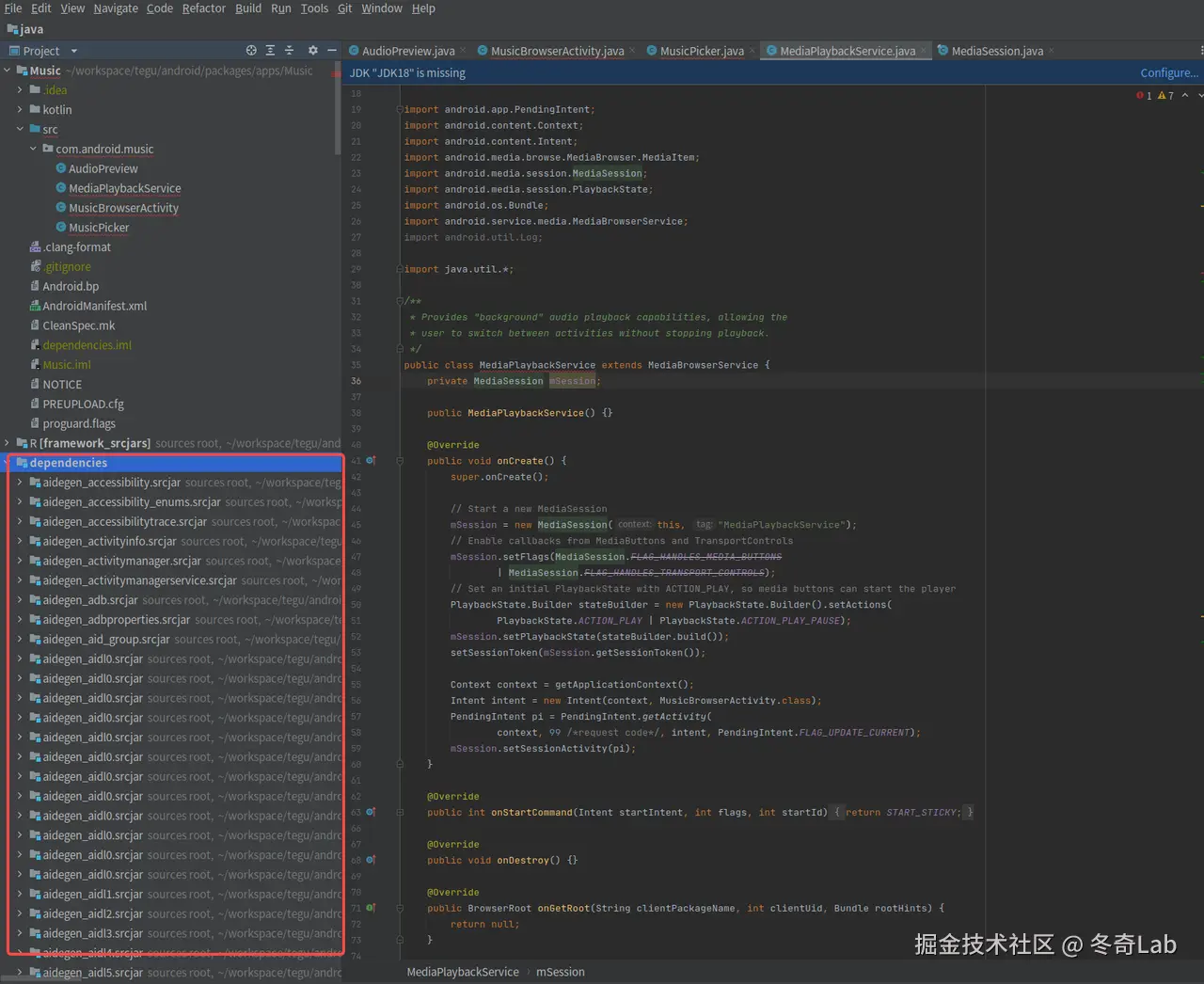The image size is (1204, 984).
Task: Click the Select Opened File target icon
Action: click(251, 50)
